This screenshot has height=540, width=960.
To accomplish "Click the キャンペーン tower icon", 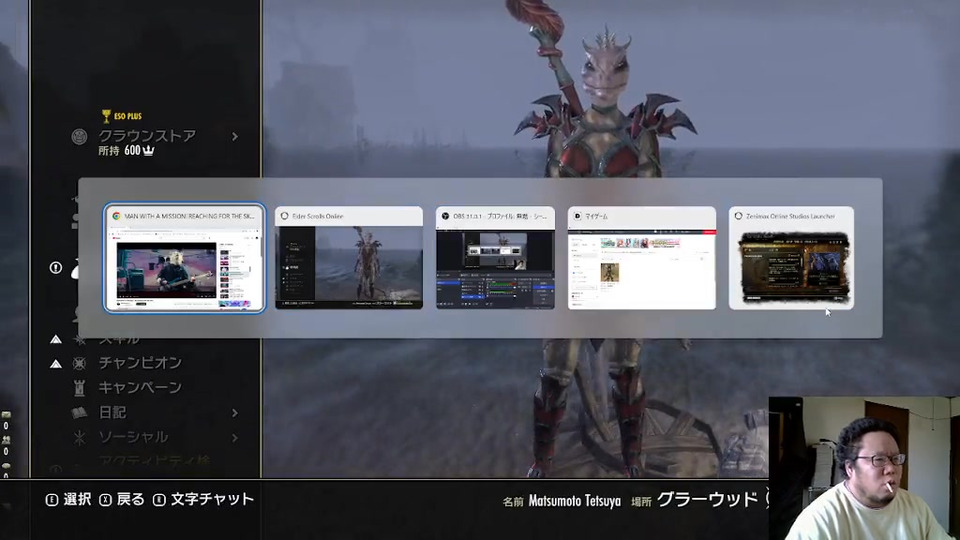I will click(x=79, y=388).
